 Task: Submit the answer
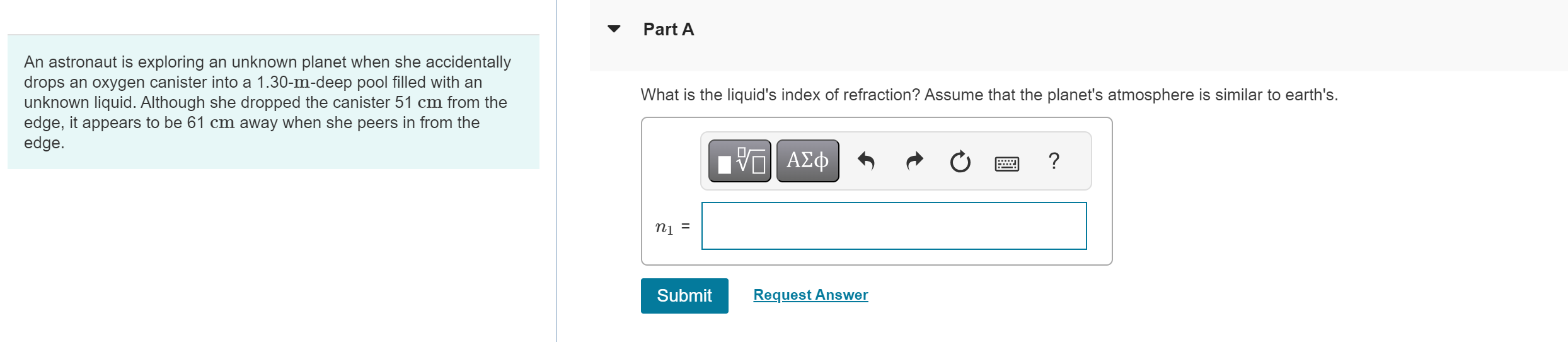684,295
